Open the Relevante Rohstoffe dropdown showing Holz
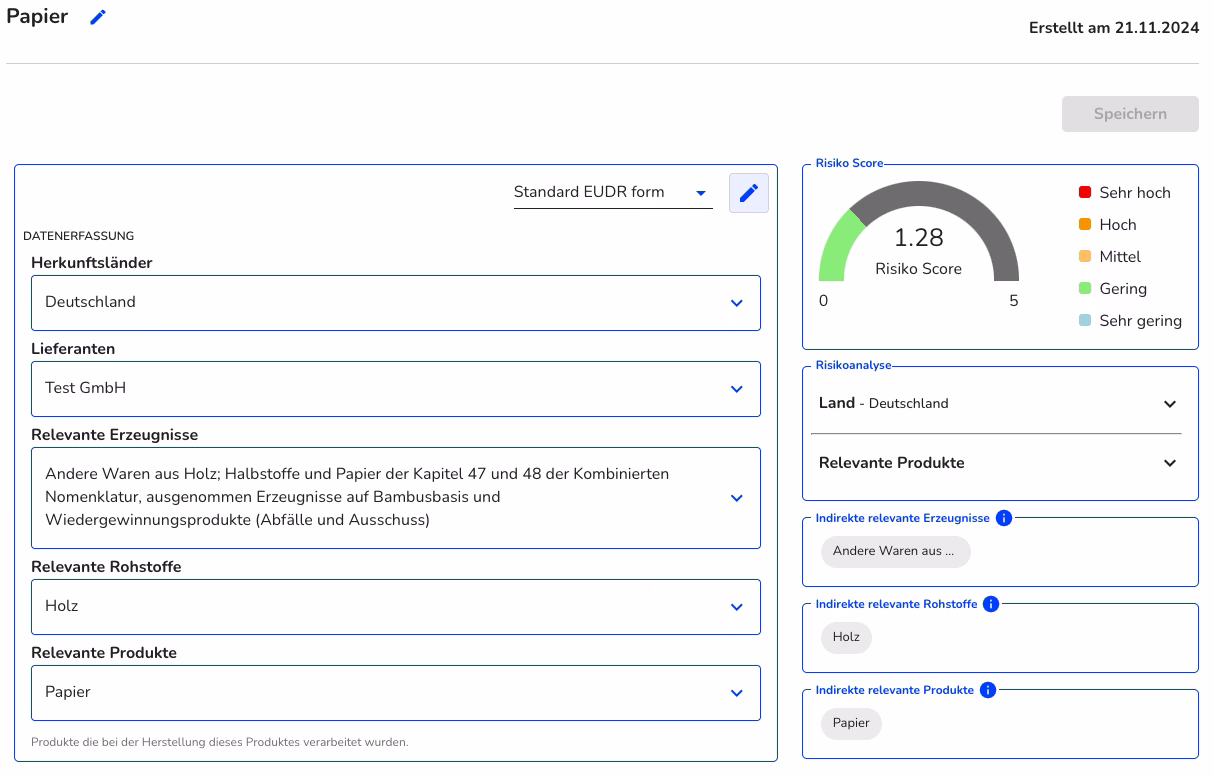1214x776 pixels. tap(395, 607)
